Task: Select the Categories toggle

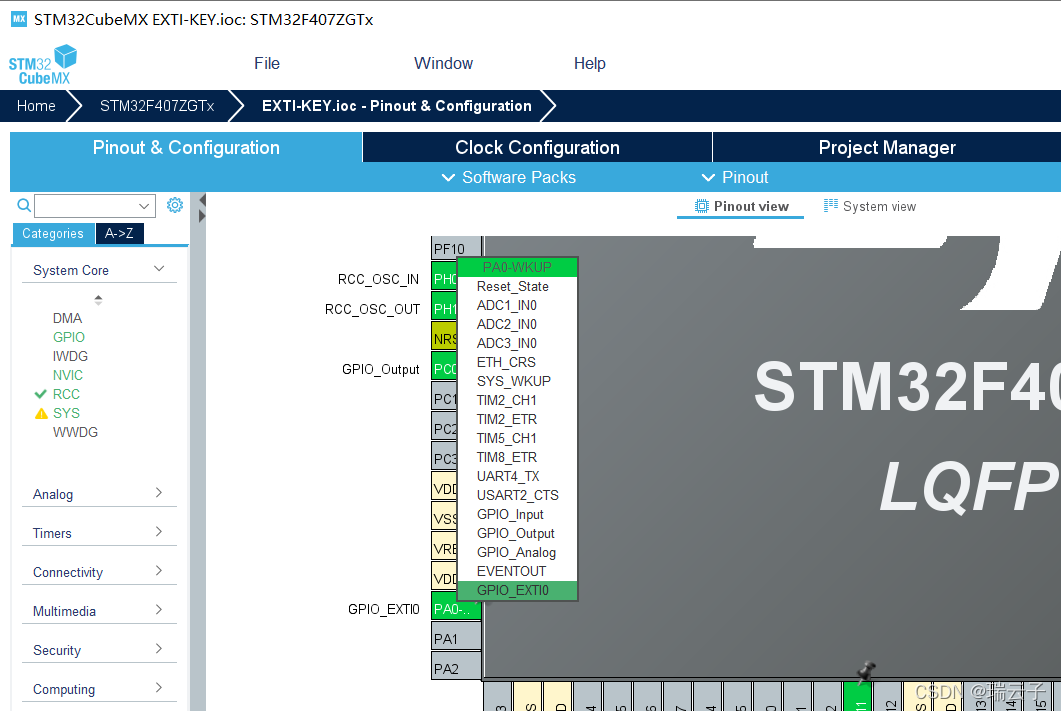Action: 53,233
